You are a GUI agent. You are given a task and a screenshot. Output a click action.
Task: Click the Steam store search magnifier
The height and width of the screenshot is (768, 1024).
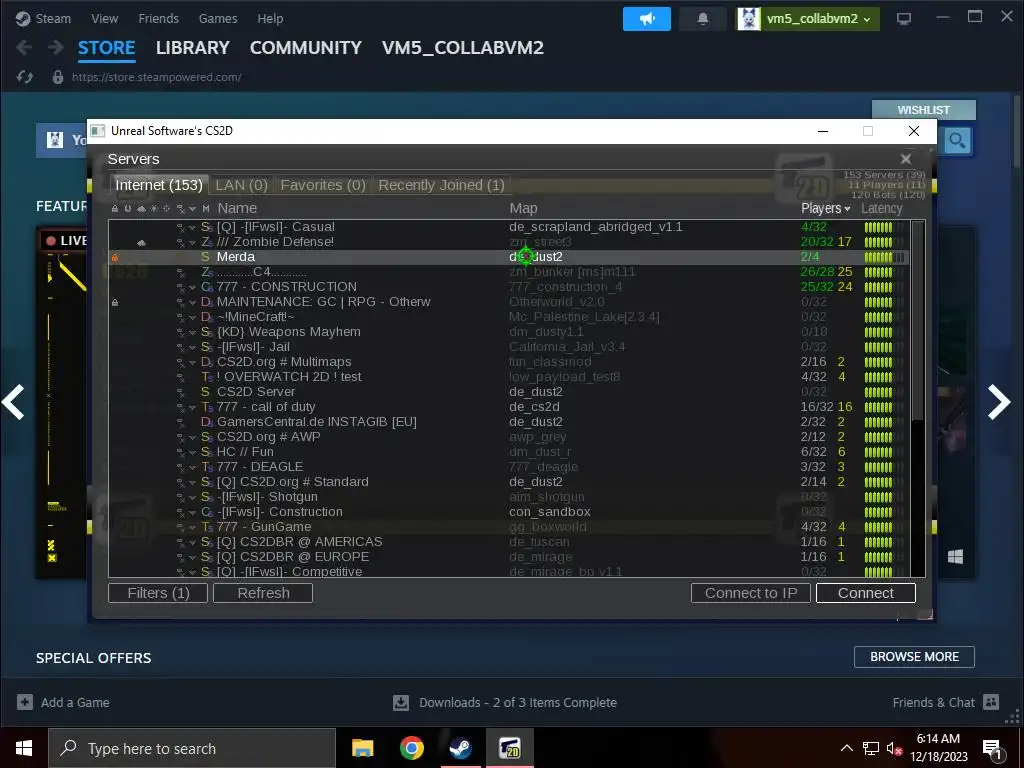tap(957, 140)
